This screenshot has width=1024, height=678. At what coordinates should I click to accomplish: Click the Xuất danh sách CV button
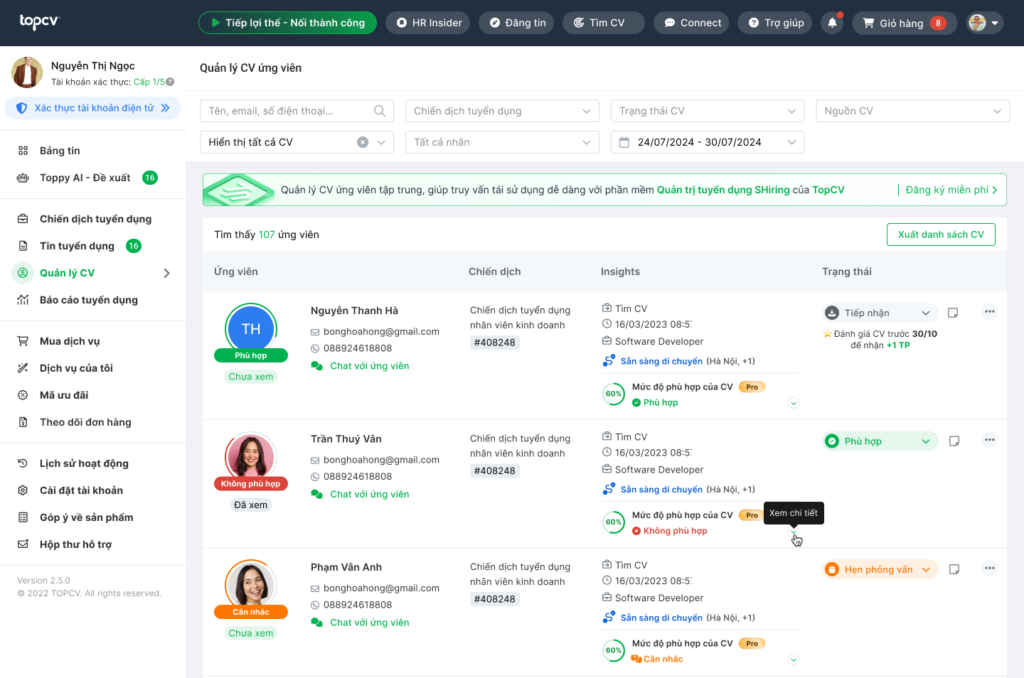940,234
